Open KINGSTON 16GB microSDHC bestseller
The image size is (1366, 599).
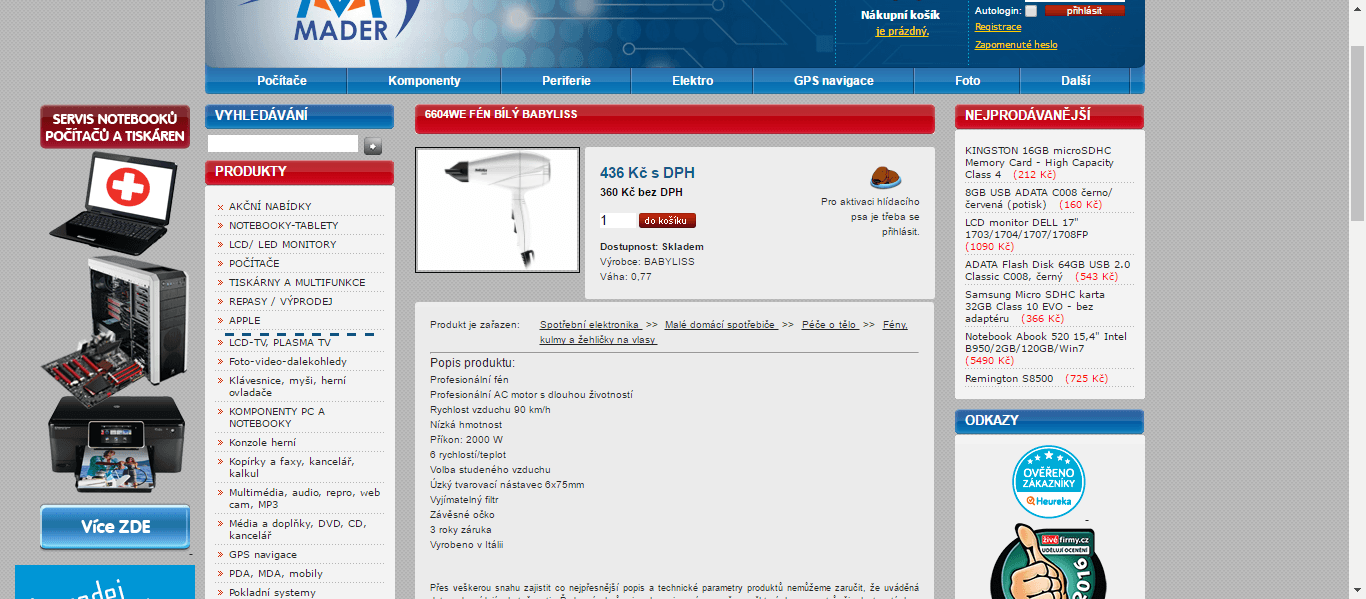click(x=1039, y=162)
